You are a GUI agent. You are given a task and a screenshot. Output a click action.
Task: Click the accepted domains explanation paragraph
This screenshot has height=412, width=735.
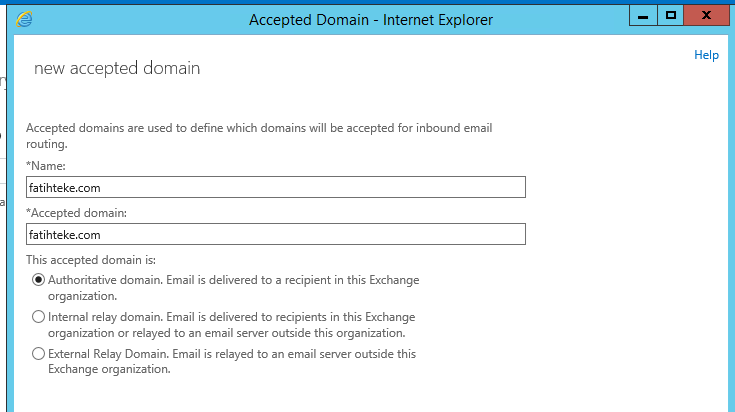259,135
